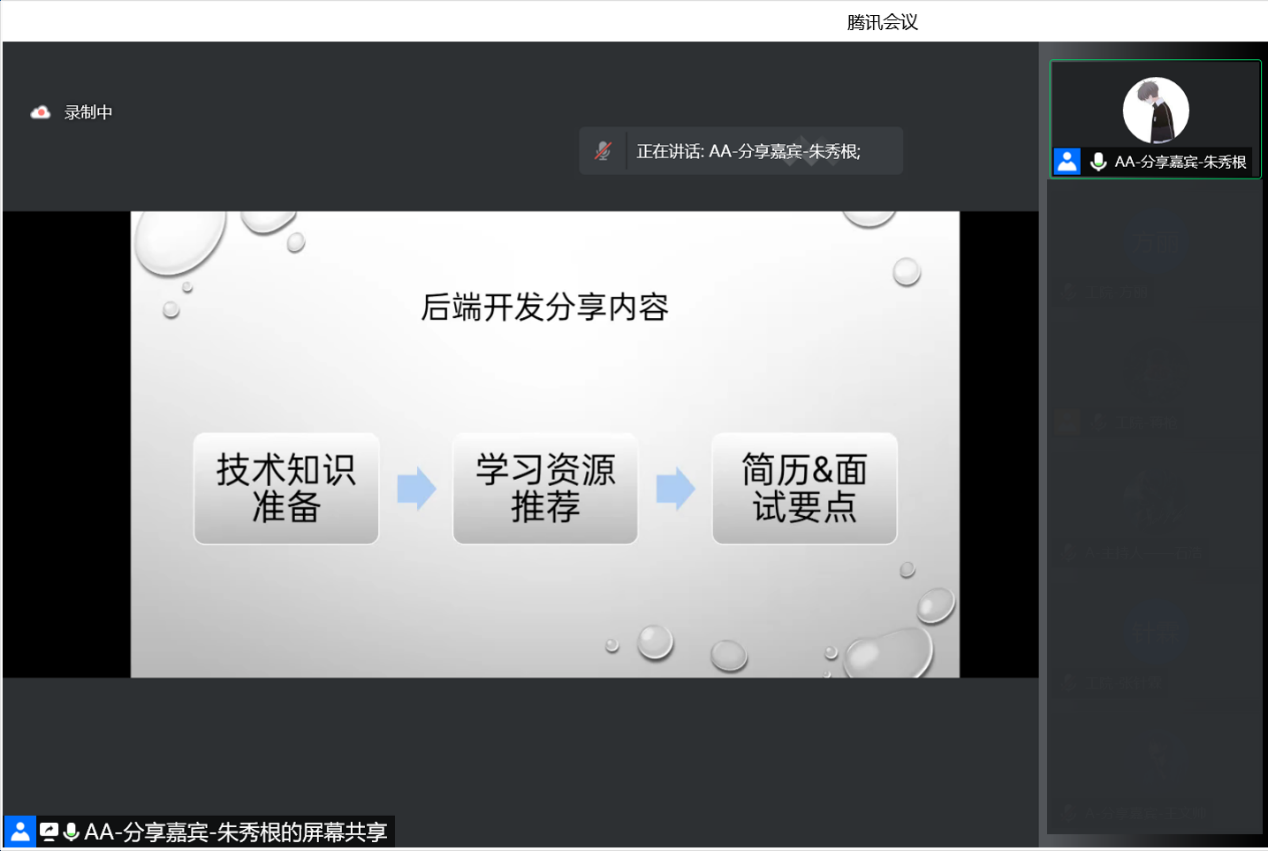Click arrow between 技术知识准备 and 学习资源推荐

click(x=416, y=489)
